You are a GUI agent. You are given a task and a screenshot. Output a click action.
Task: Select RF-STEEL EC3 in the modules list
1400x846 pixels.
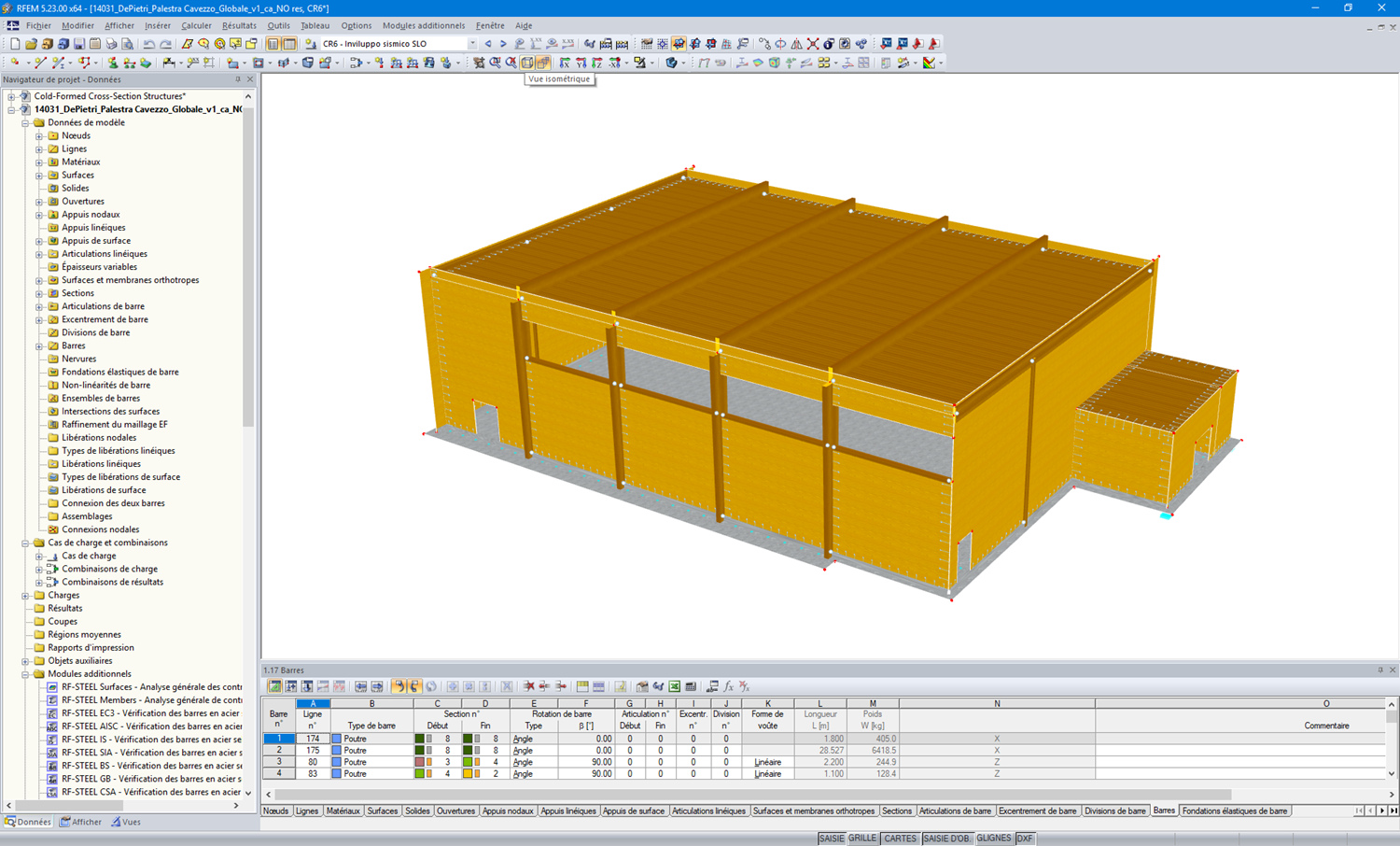point(103,712)
